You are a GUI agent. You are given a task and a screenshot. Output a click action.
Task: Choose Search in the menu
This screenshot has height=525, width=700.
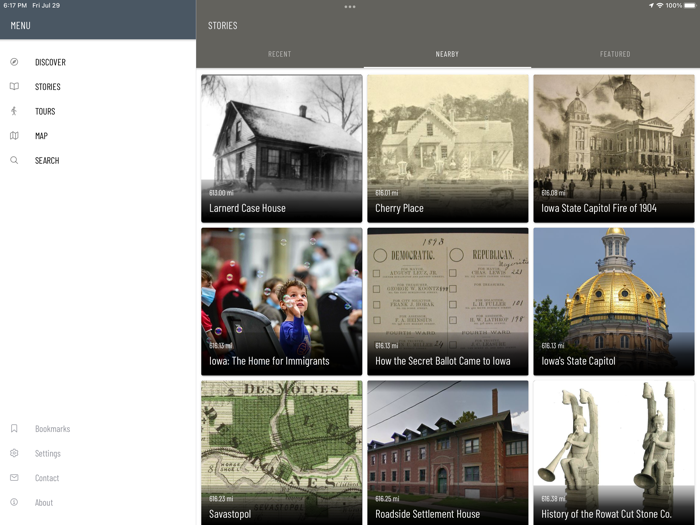[x=47, y=160]
